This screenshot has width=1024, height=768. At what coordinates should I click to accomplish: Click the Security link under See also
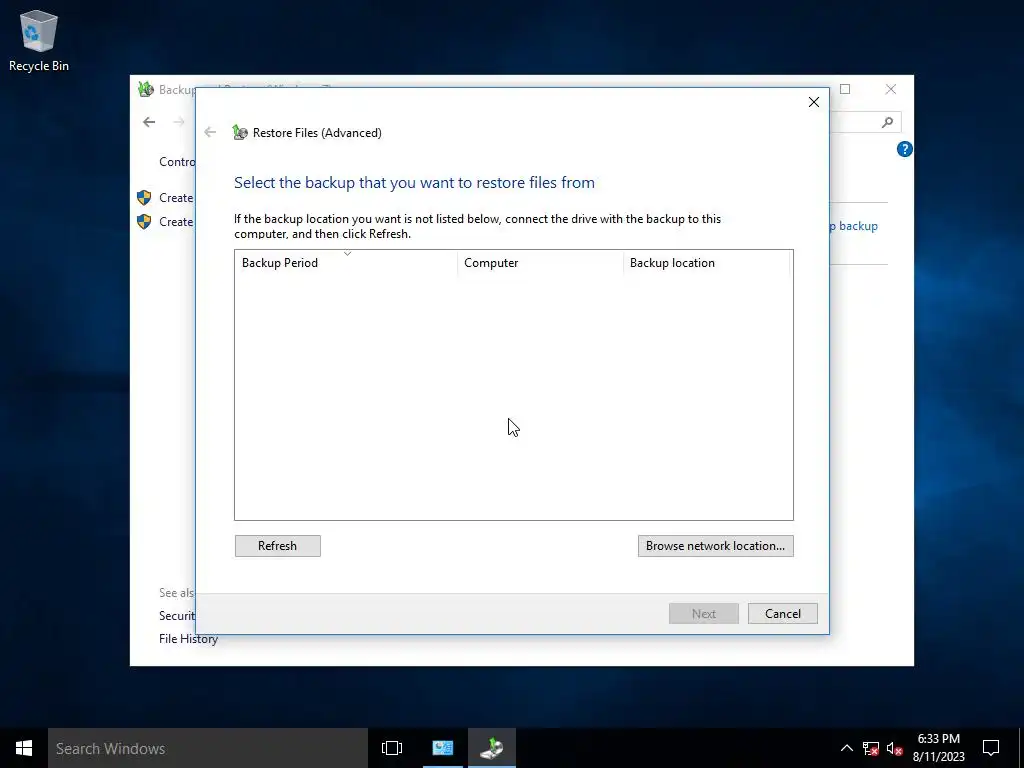coord(177,616)
